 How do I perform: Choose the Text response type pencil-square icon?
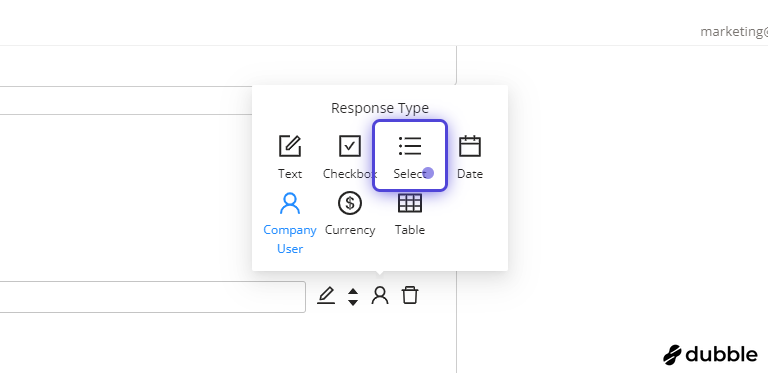click(290, 146)
